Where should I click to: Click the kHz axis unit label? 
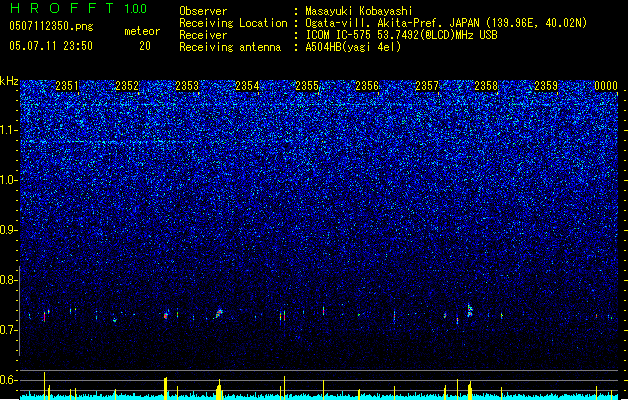tap(9, 81)
